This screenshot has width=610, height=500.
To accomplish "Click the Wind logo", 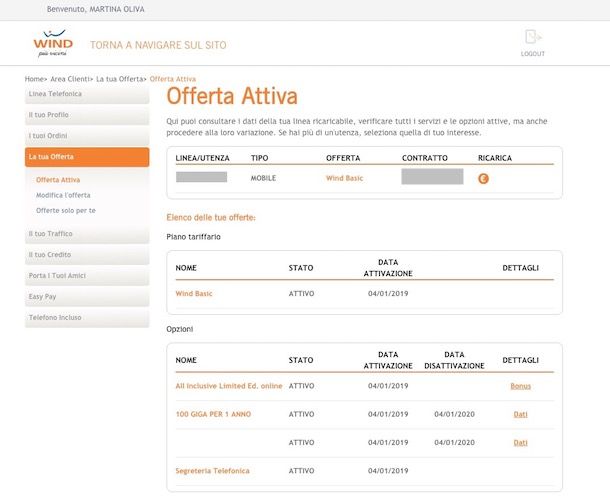I will click(53, 44).
